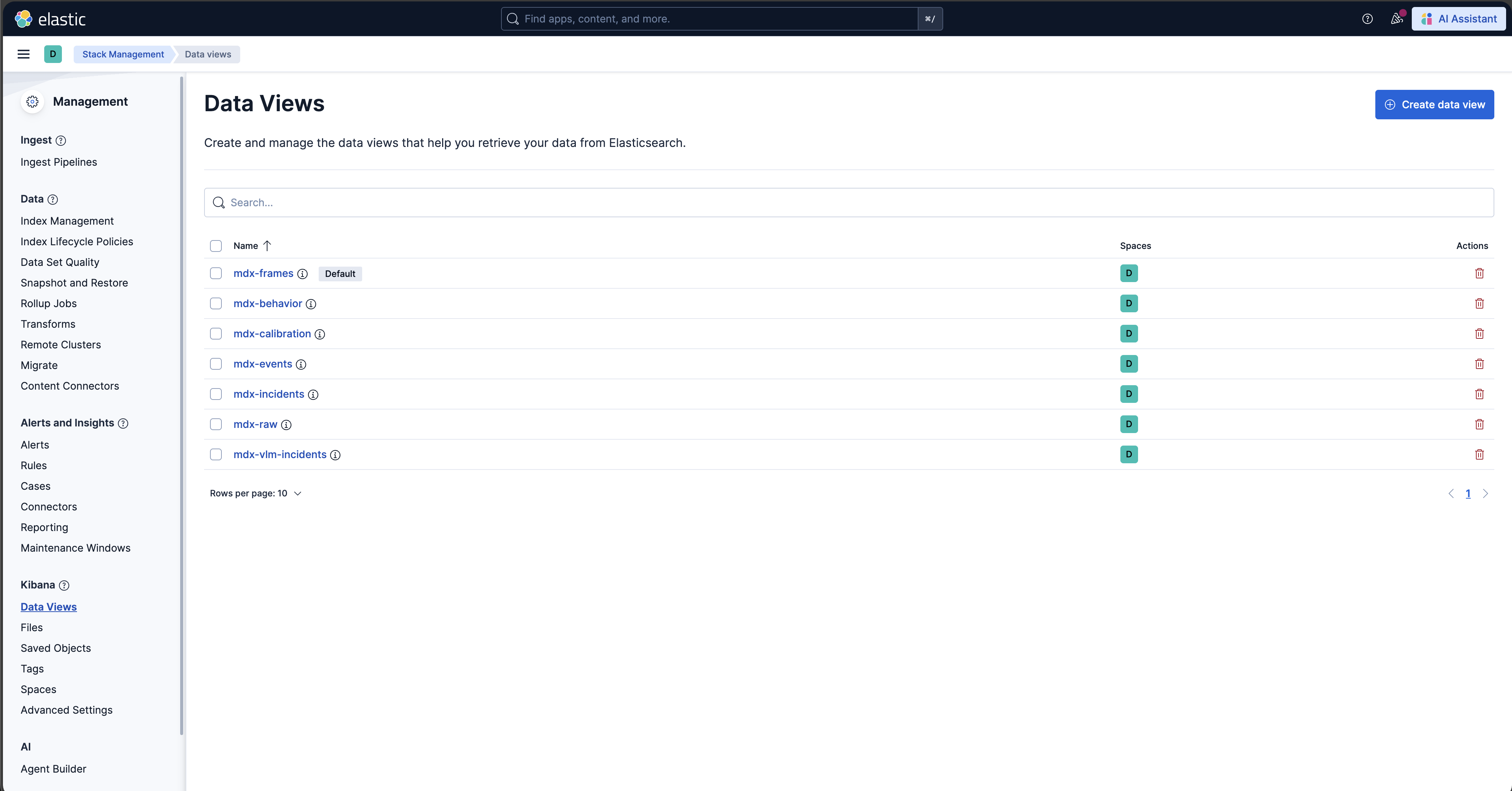Check the mdx-calibration row checkbox
The height and width of the screenshot is (791, 1512).
216,334
